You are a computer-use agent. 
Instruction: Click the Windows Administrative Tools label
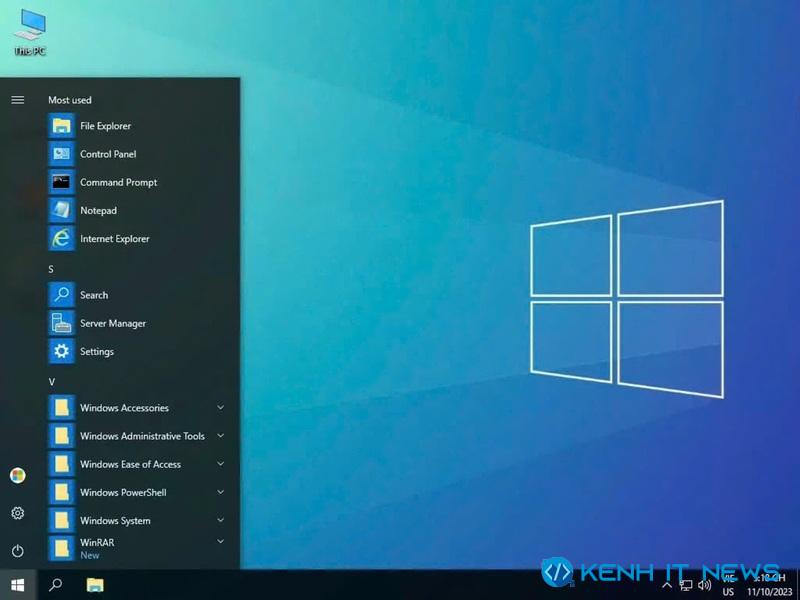(142, 436)
